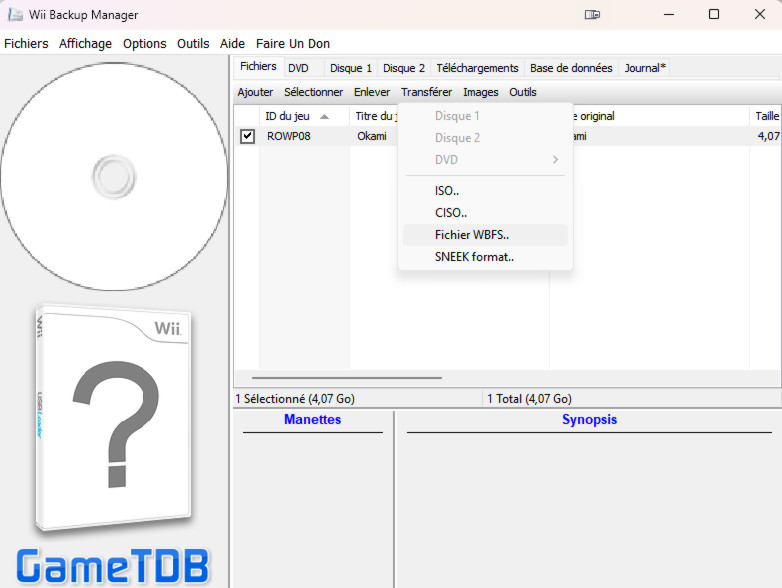Click the 4,07 size cell
The height and width of the screenshot is (588, 782).
point(769,136)
